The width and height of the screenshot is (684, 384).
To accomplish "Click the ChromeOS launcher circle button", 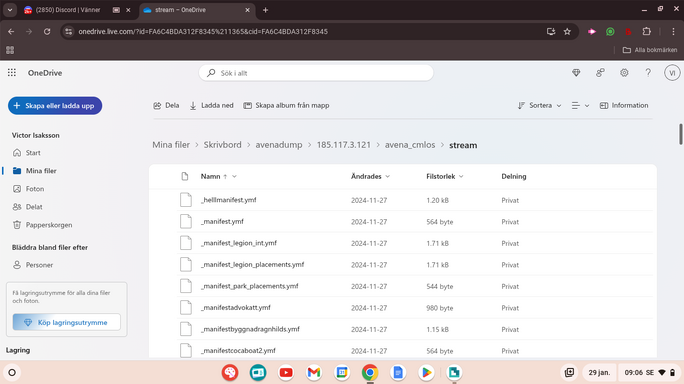I will click(12, 373).
